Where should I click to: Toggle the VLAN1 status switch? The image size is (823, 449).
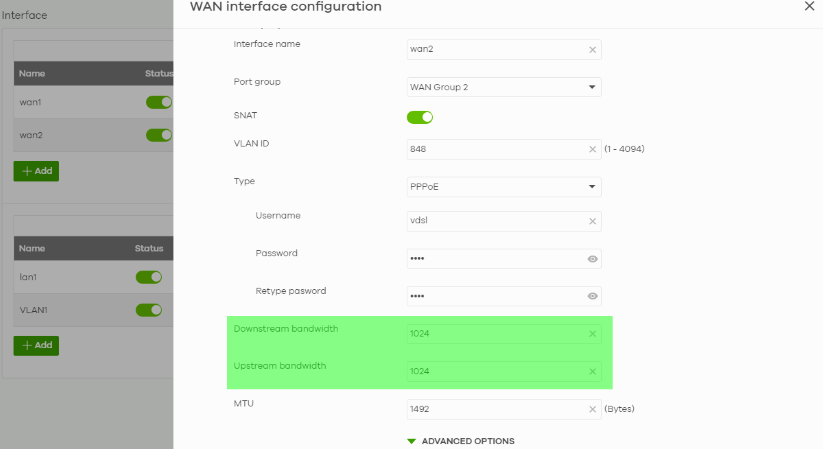(x=148, y=309)
